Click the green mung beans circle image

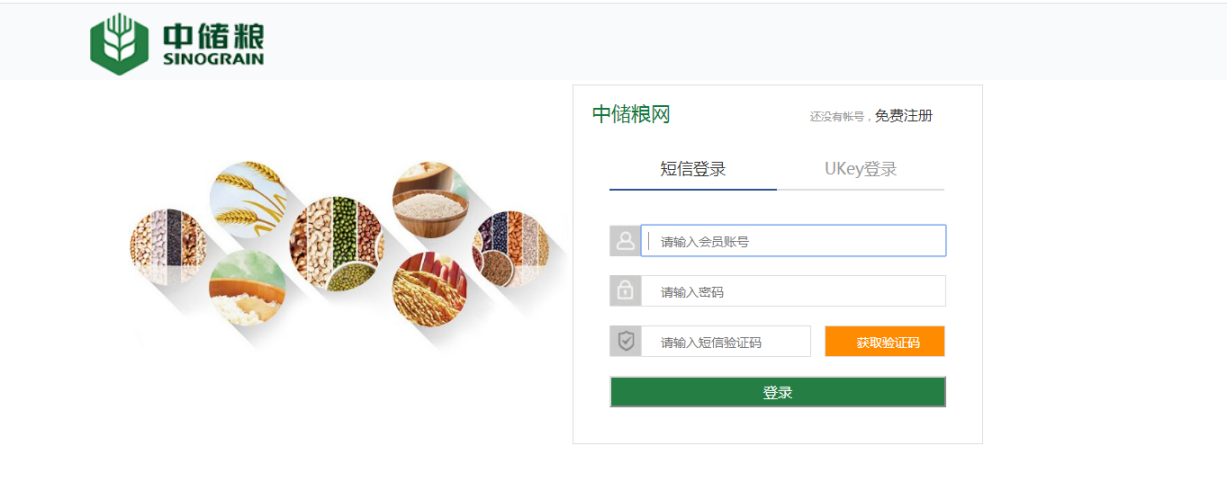(337, 243)
